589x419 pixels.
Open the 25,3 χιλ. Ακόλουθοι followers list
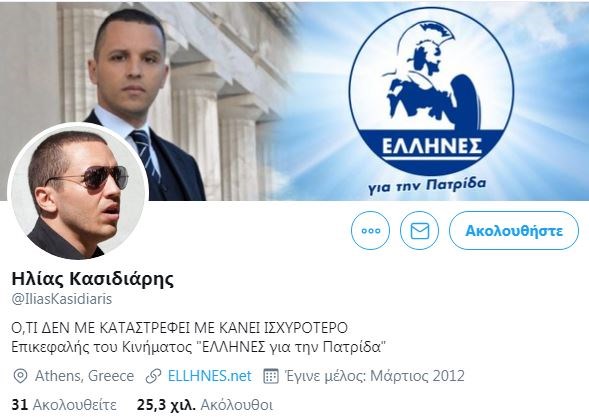[x=205, y=405]
